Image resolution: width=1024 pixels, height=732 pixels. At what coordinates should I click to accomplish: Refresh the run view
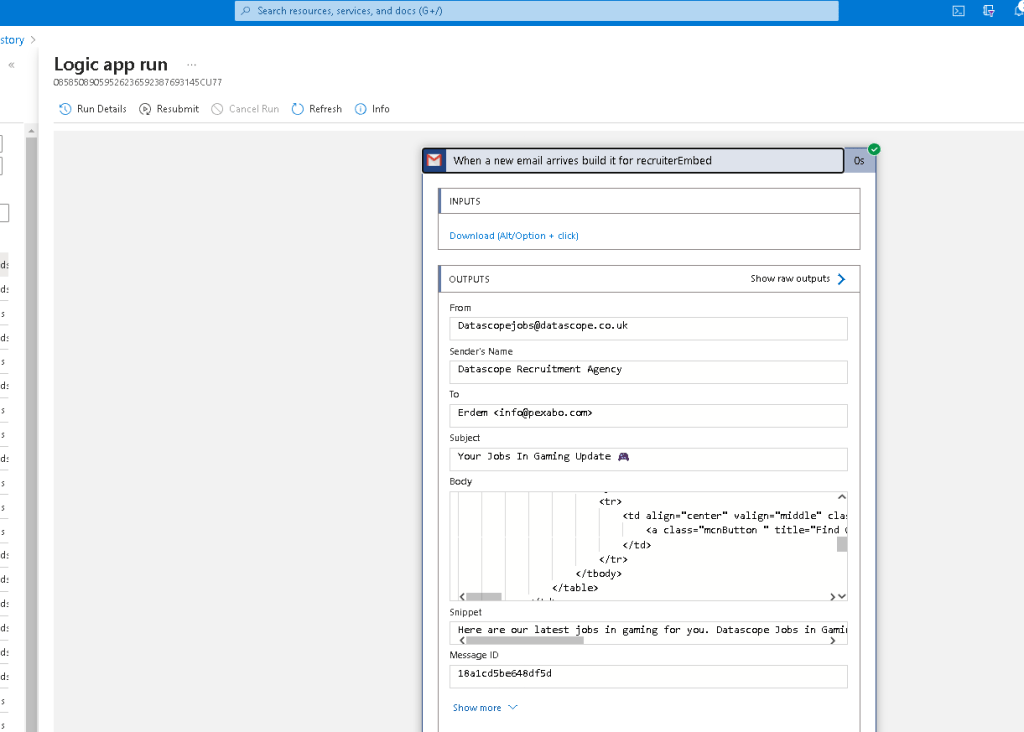[x=317, y=109]
